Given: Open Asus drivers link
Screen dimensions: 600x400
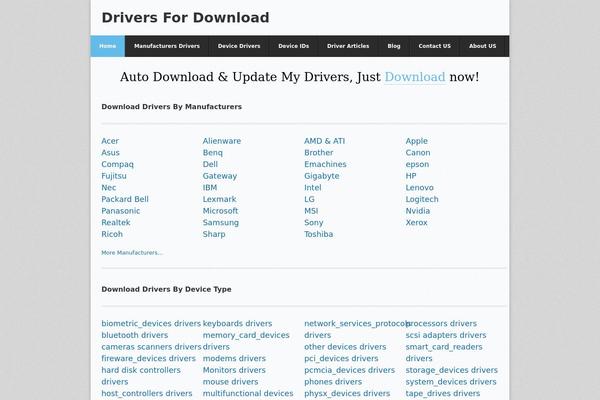Looking at the screenshot, I should pyautogui.click(x=111, y=152).
